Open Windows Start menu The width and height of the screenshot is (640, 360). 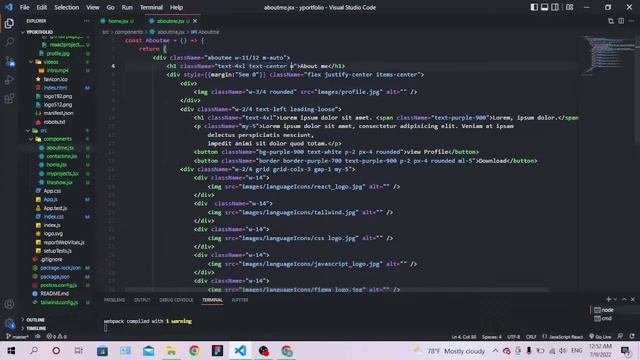(x=11, y=351)
